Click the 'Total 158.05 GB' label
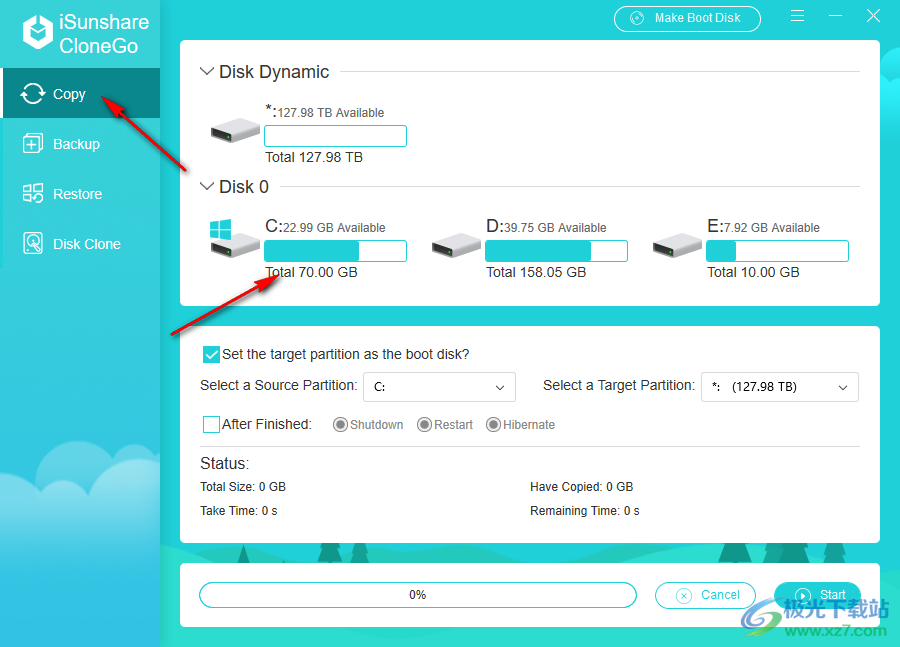Viewport: 900px width, 647px height. click(536, 272)
